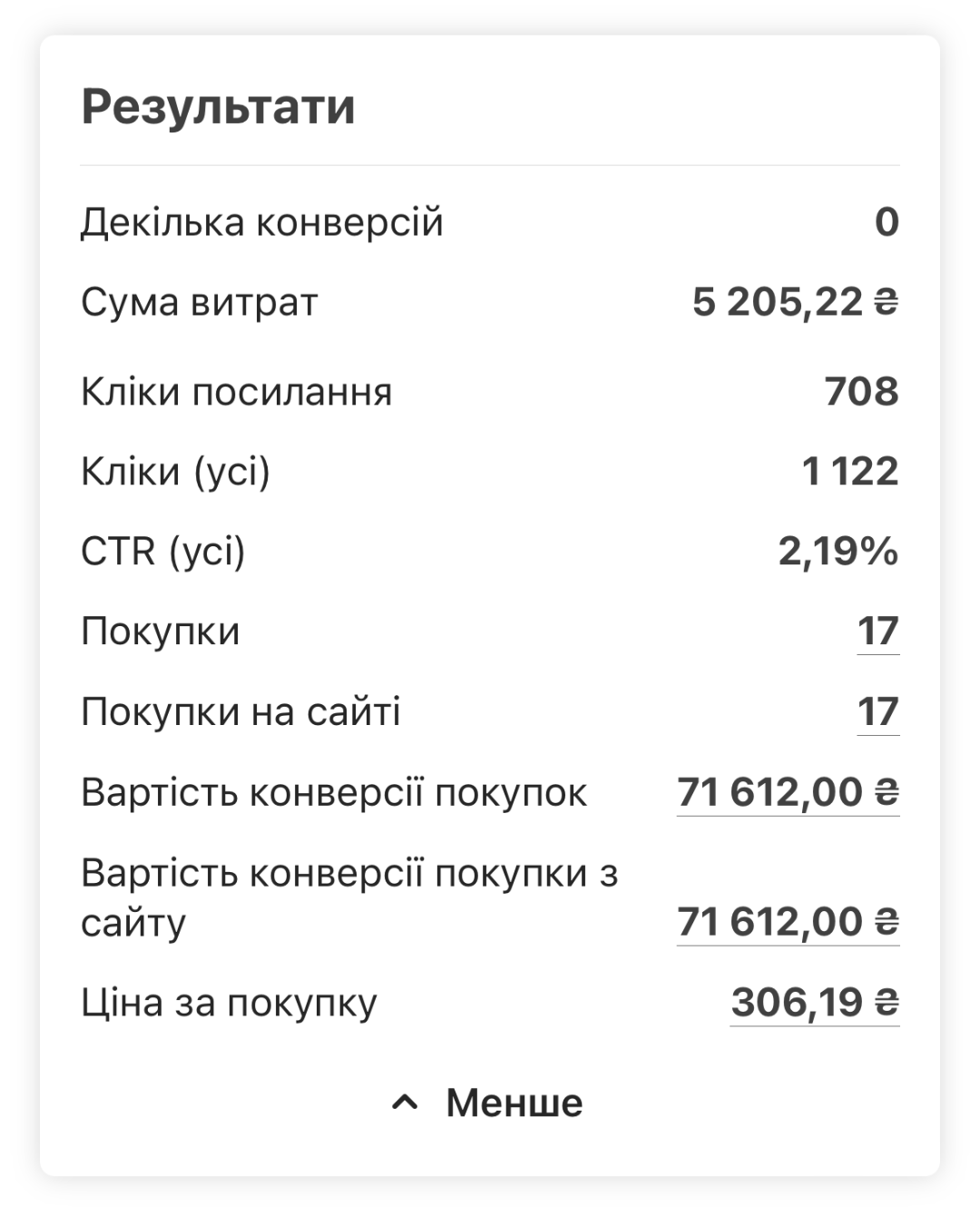Click the Покупки row label
980x1225 pixels.
pyautogui.click(x=161, y=632)
